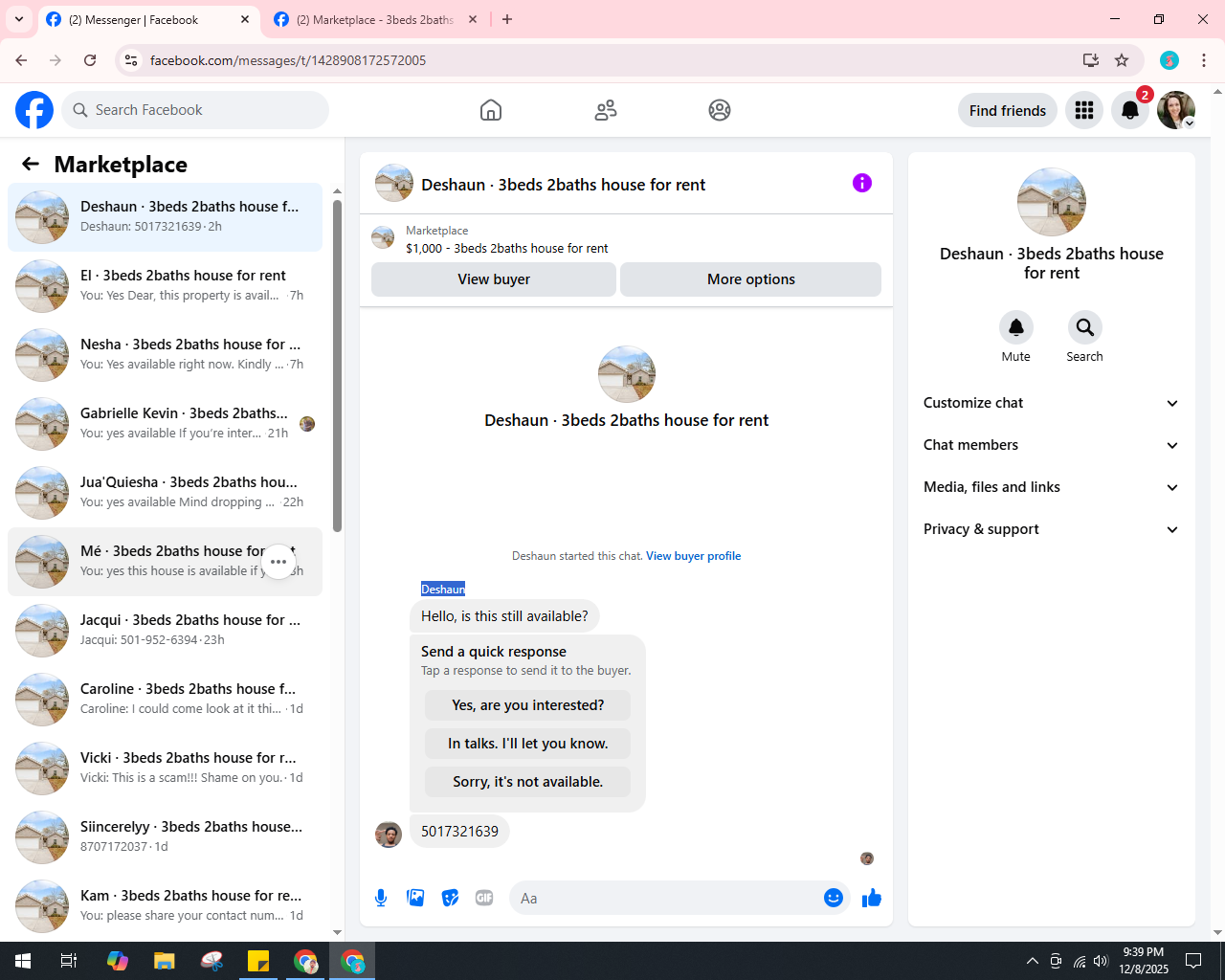Choose a sticker icon
This screenshot has height=980, width=1225.
[450, 898]
